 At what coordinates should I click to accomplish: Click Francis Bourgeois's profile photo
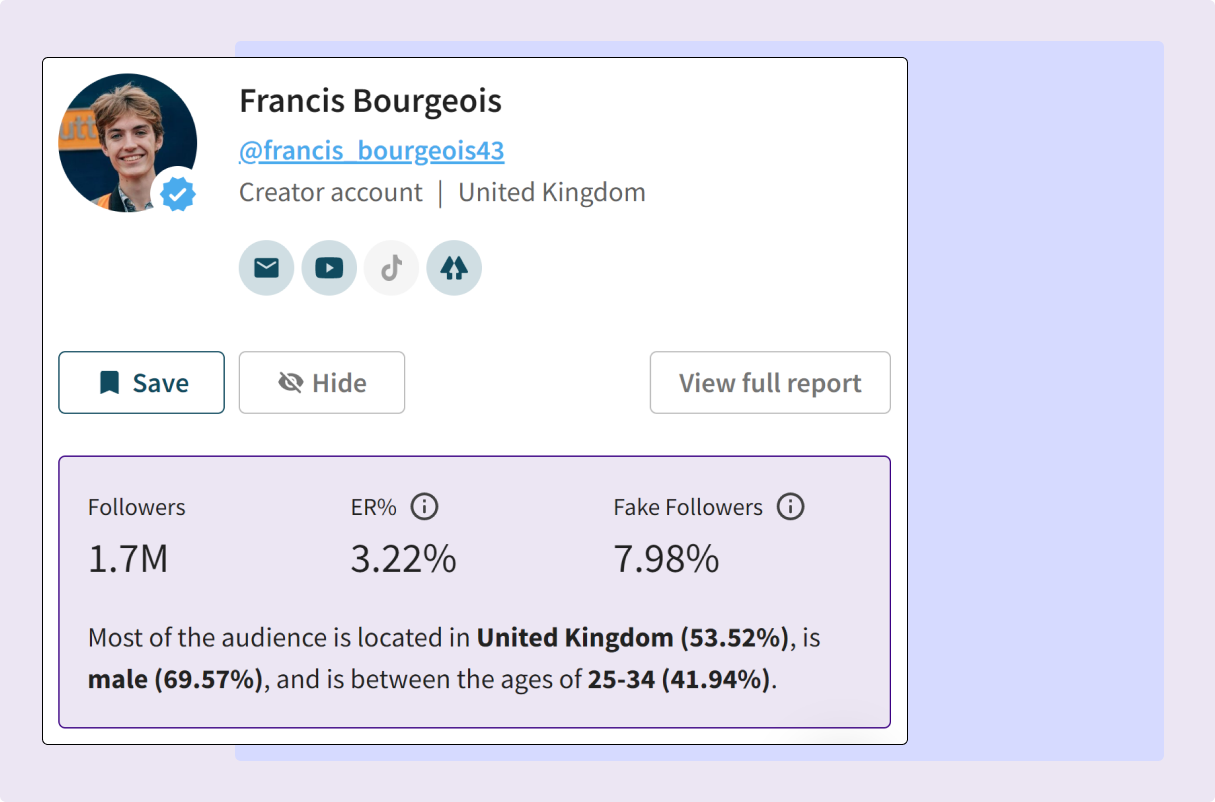coord(122,138)
